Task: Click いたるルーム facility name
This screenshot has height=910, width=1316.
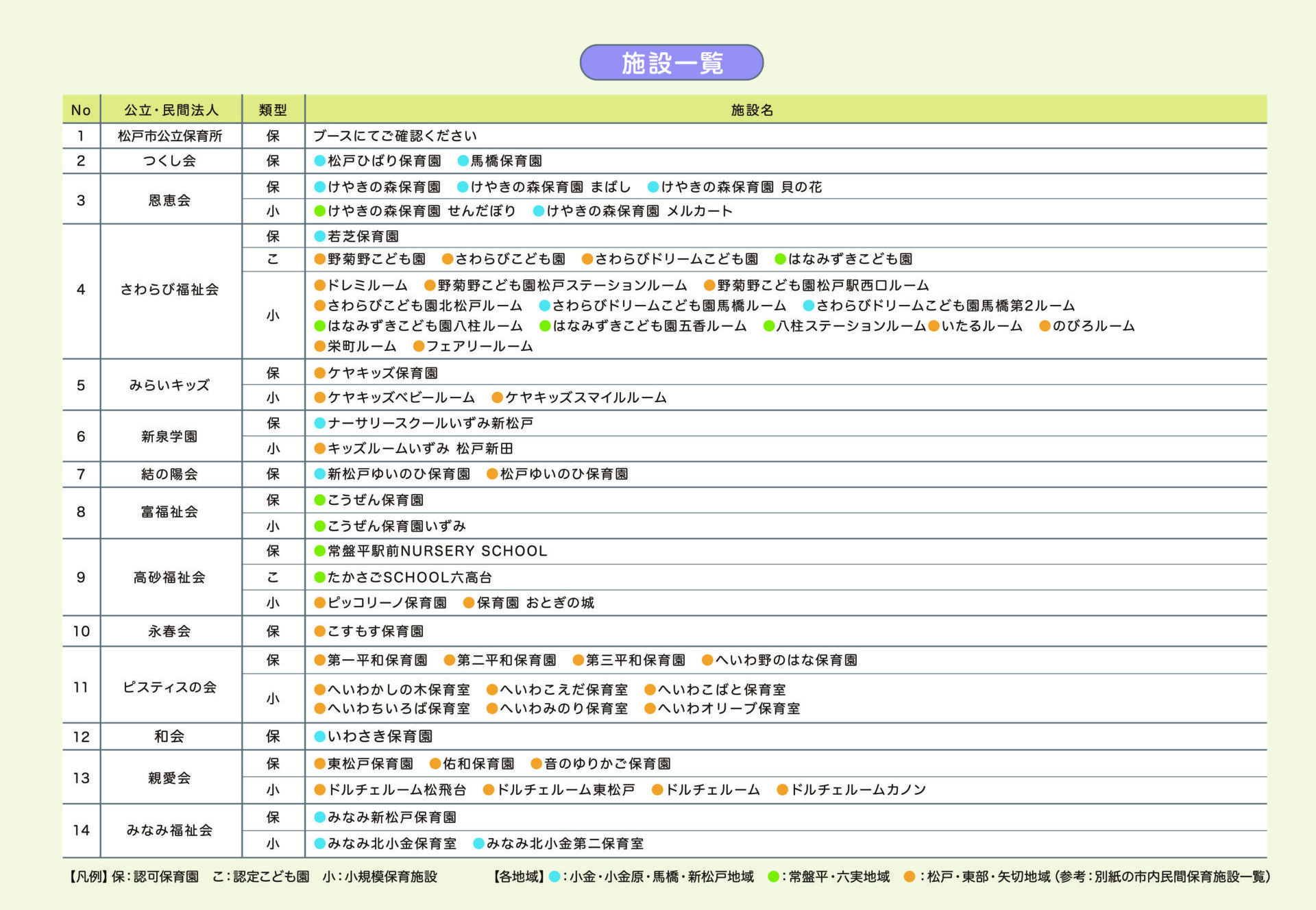Action: (982, 325)
